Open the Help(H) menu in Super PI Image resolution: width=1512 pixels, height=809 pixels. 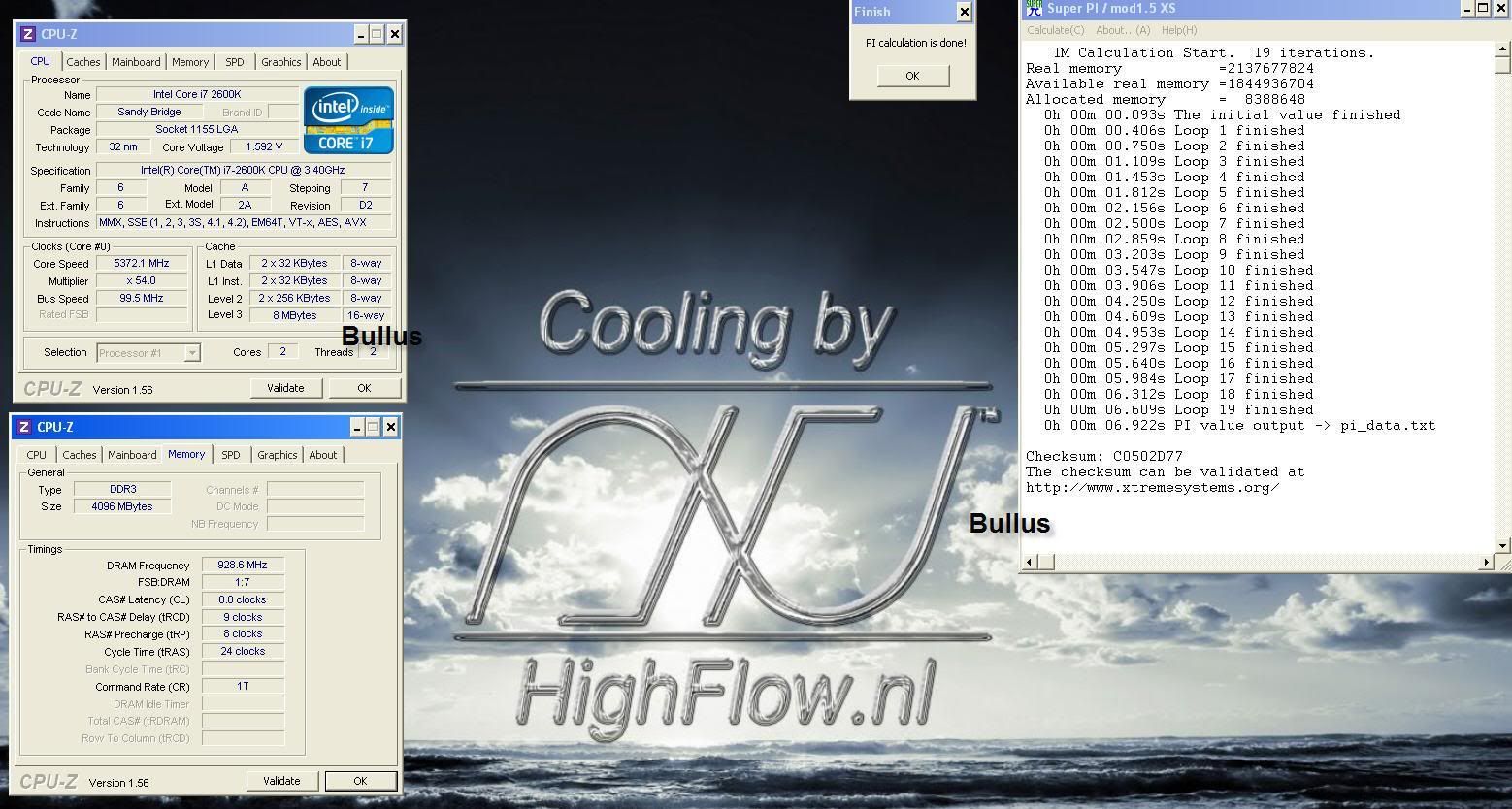(x=1179, y=30)
